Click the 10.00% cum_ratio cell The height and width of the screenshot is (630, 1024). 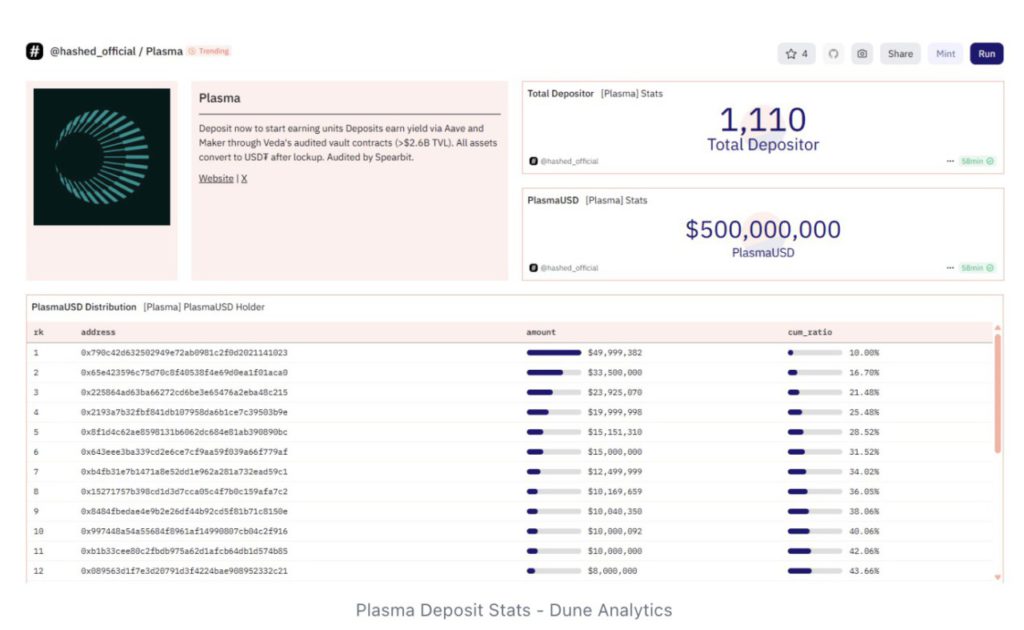tap(864, 353)
